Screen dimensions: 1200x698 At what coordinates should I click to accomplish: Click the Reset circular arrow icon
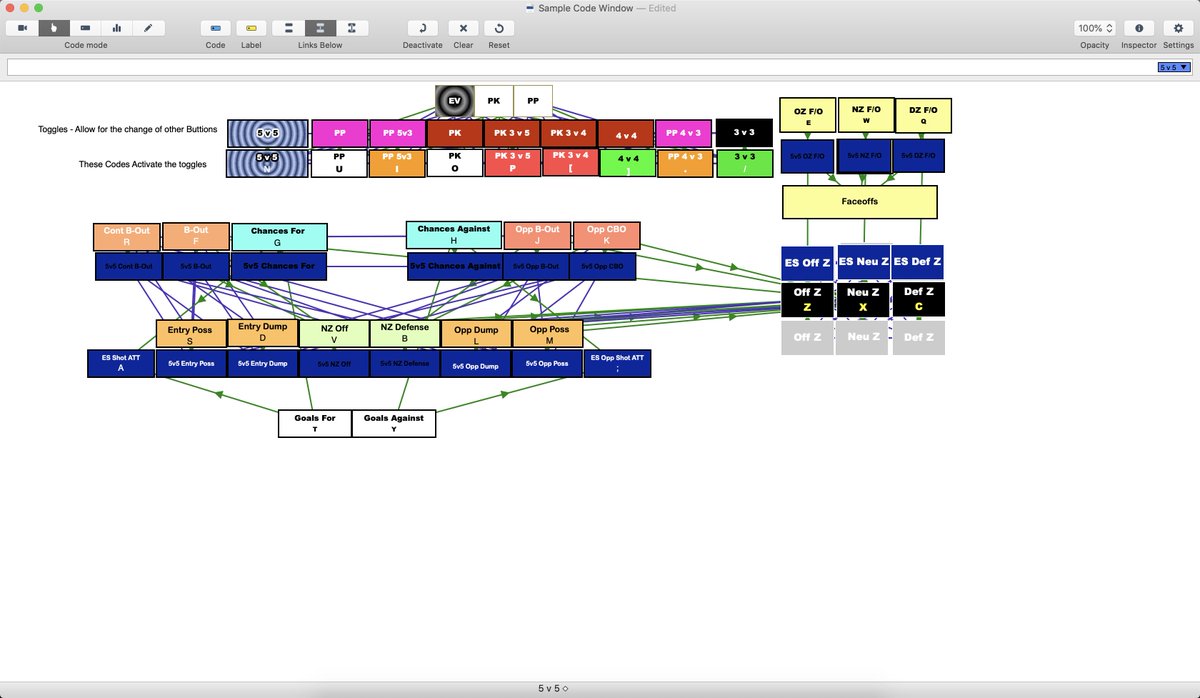498,28
